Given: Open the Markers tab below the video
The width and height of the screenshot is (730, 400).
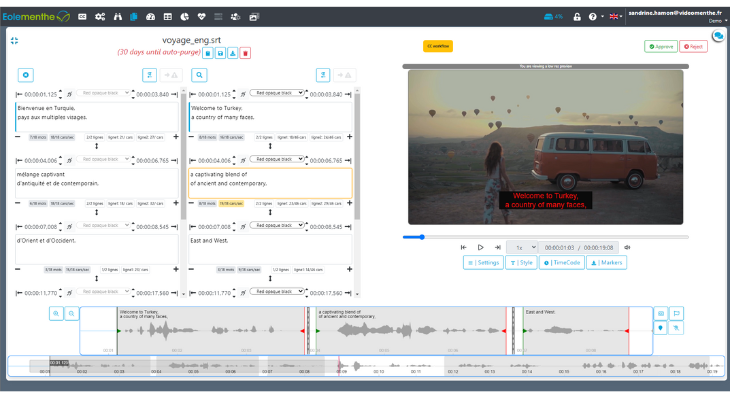Looking at the screenshot, I should pyautogui.click(x=606, y=263).
